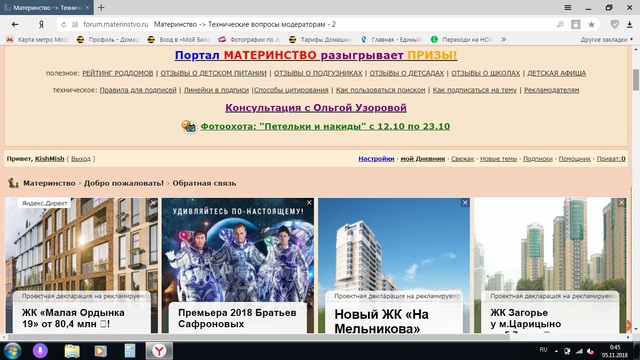Viewport: 640px width, 360px height.
Task: Open the Карта метро Москвы bookmark
Action: tap(38, 40)
